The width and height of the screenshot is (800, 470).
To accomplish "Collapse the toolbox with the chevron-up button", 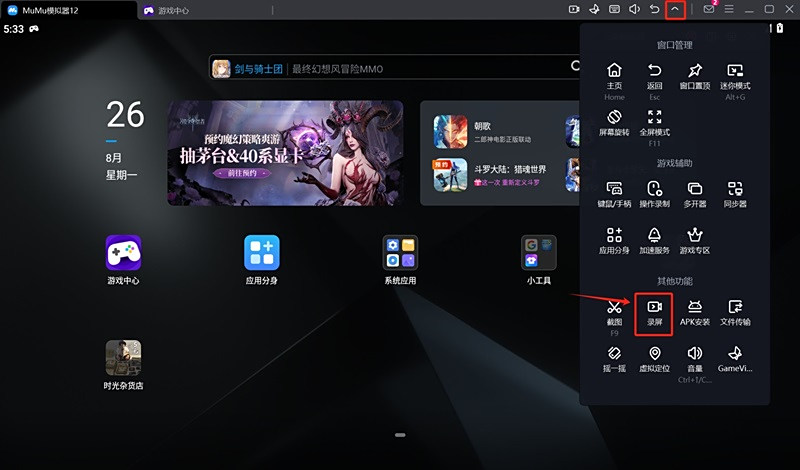I will pos(675,9).
